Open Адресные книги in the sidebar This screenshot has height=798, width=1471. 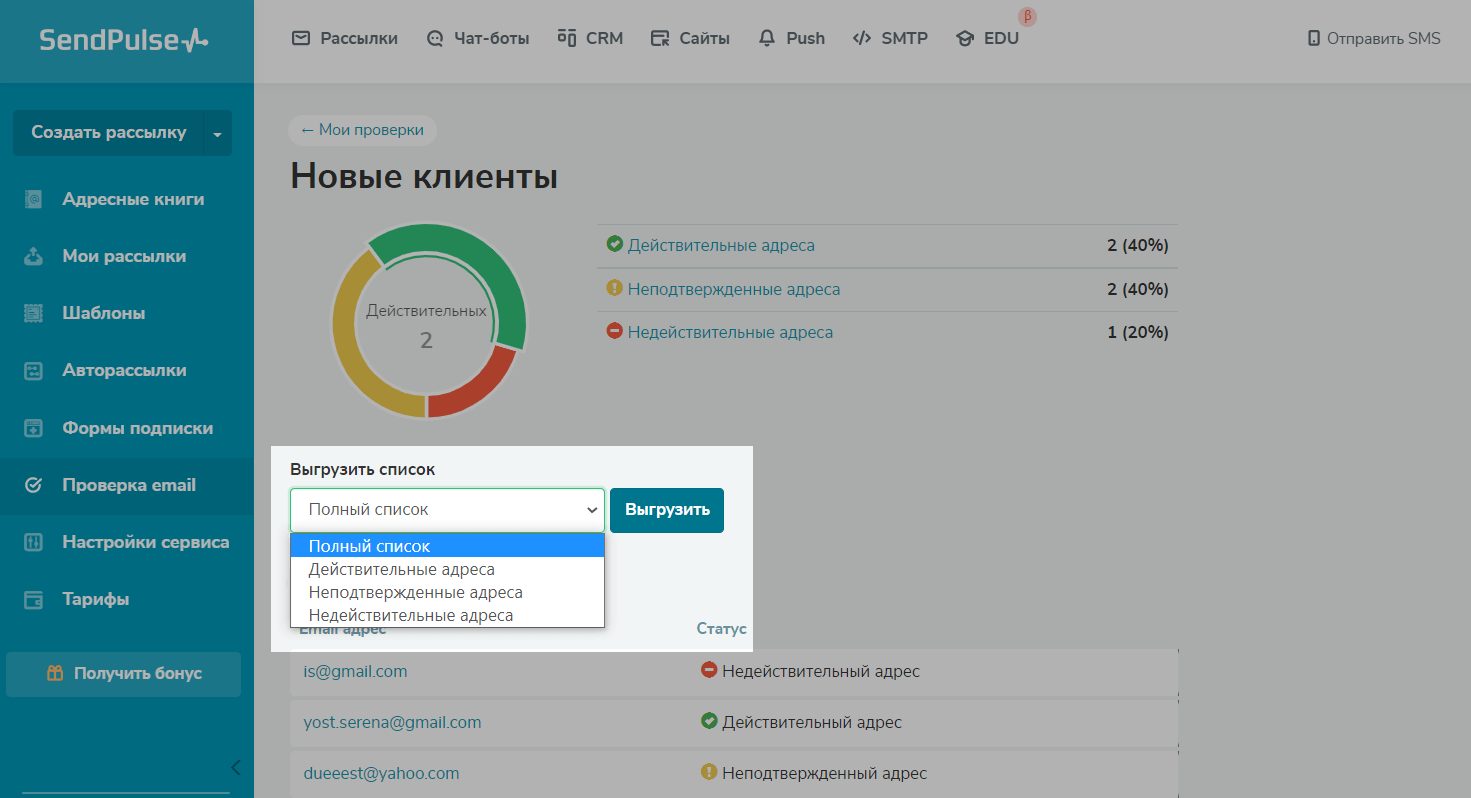(132, 199)
